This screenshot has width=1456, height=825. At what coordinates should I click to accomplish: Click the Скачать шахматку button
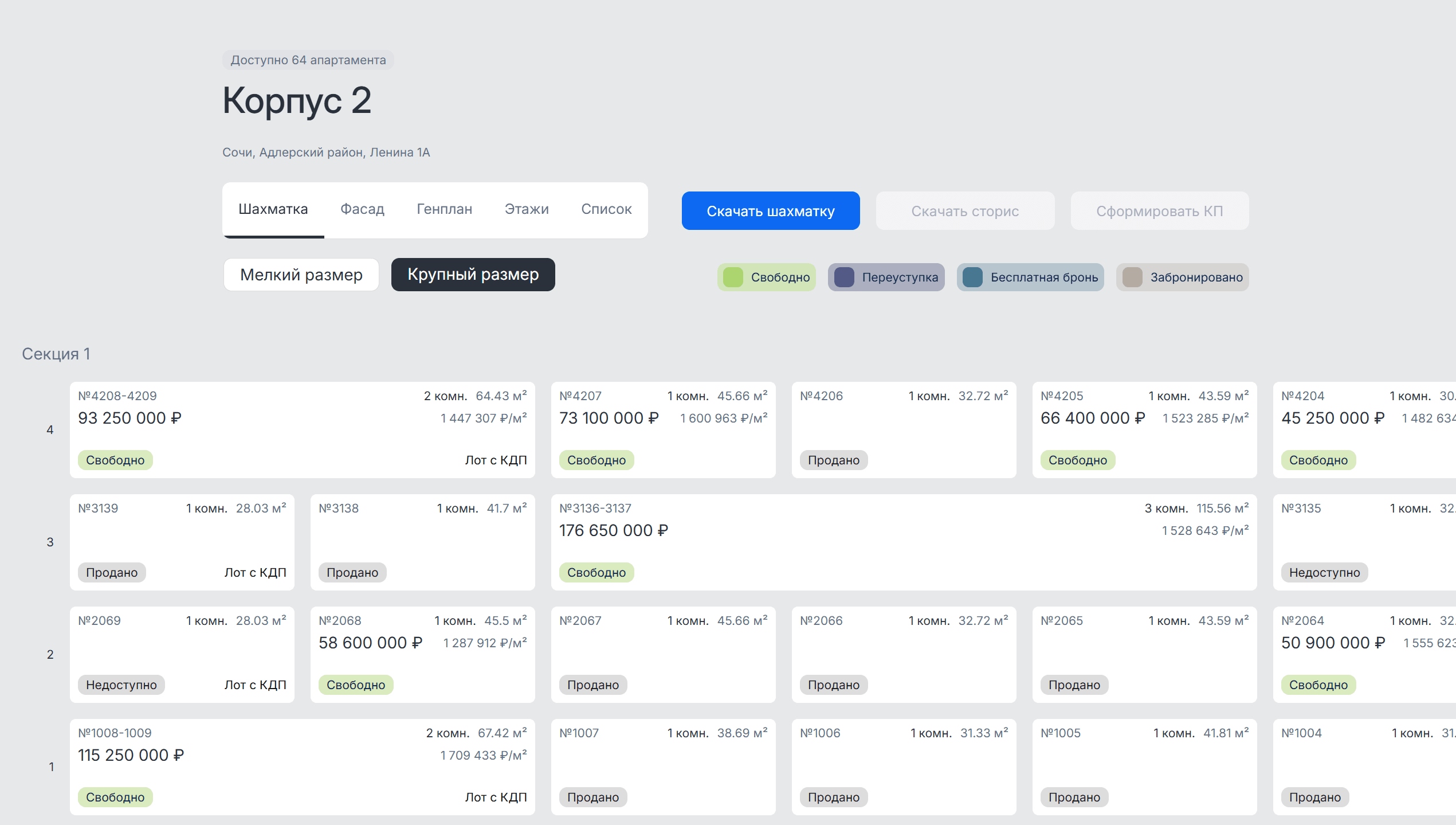(x=771, y=211)
